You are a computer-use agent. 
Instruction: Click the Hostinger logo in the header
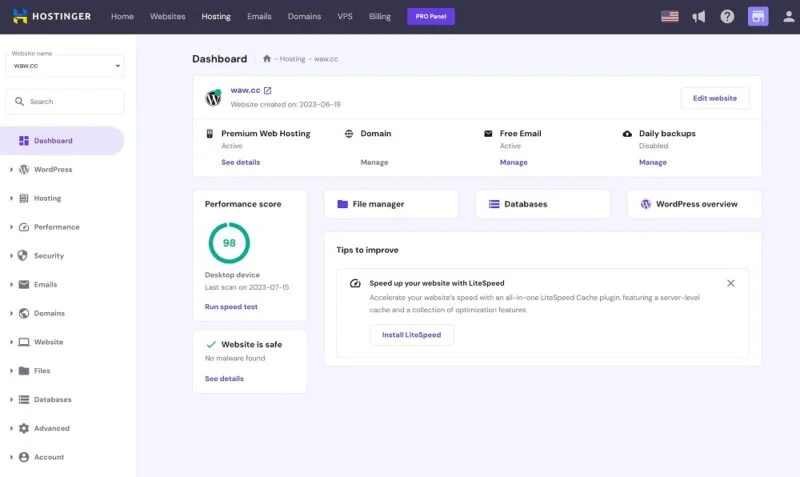click(x=53, y=16)
